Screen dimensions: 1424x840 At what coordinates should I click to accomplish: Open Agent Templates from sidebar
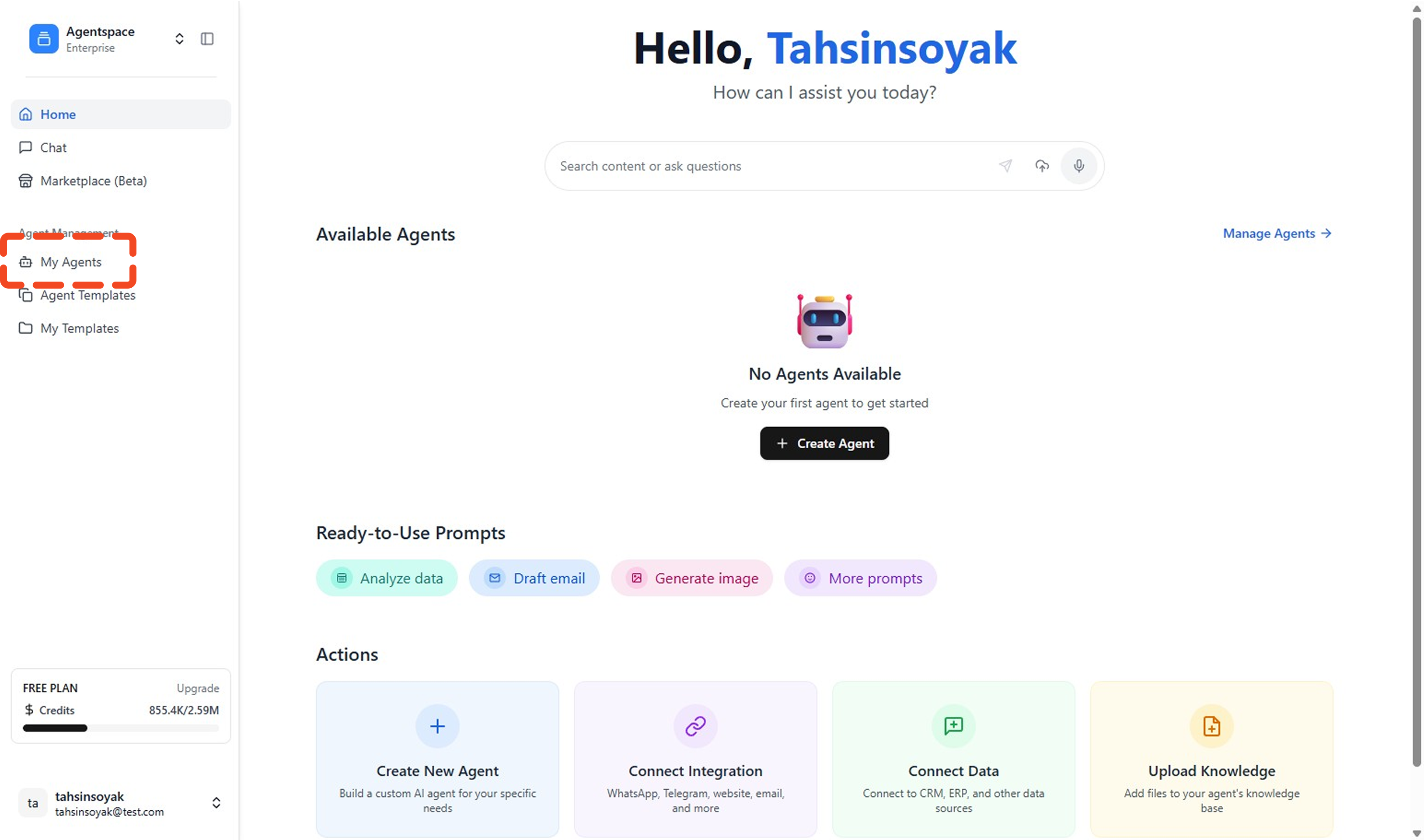[88, 296]
